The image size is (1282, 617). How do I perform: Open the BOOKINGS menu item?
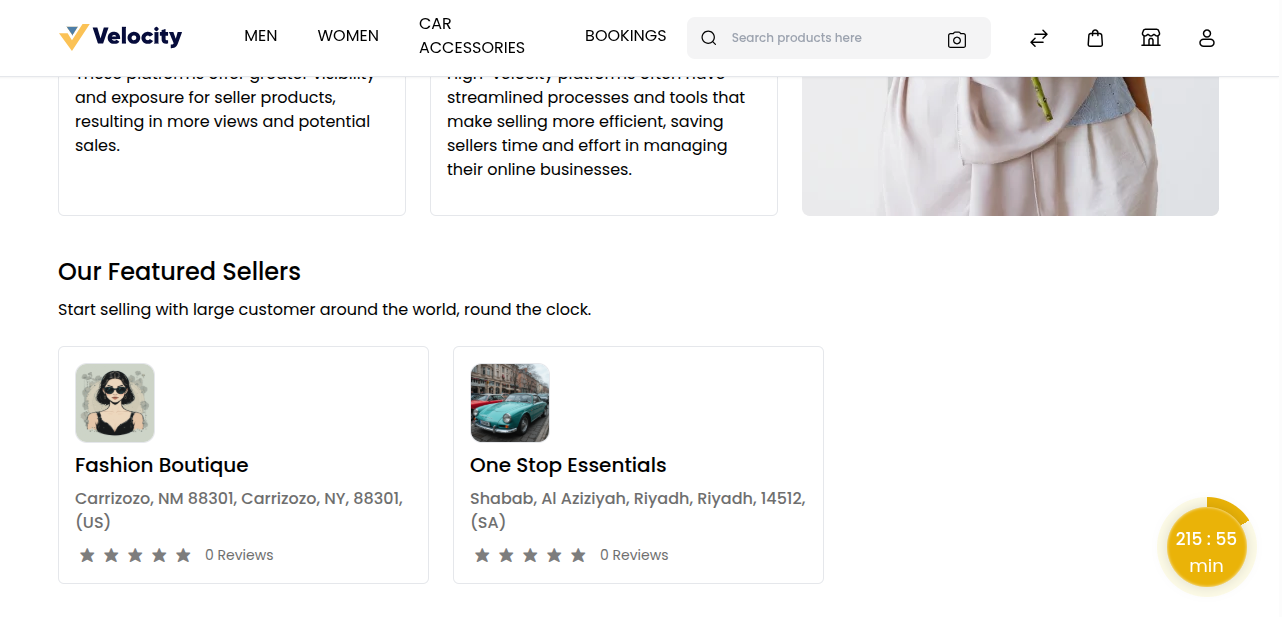click(625, 36)
